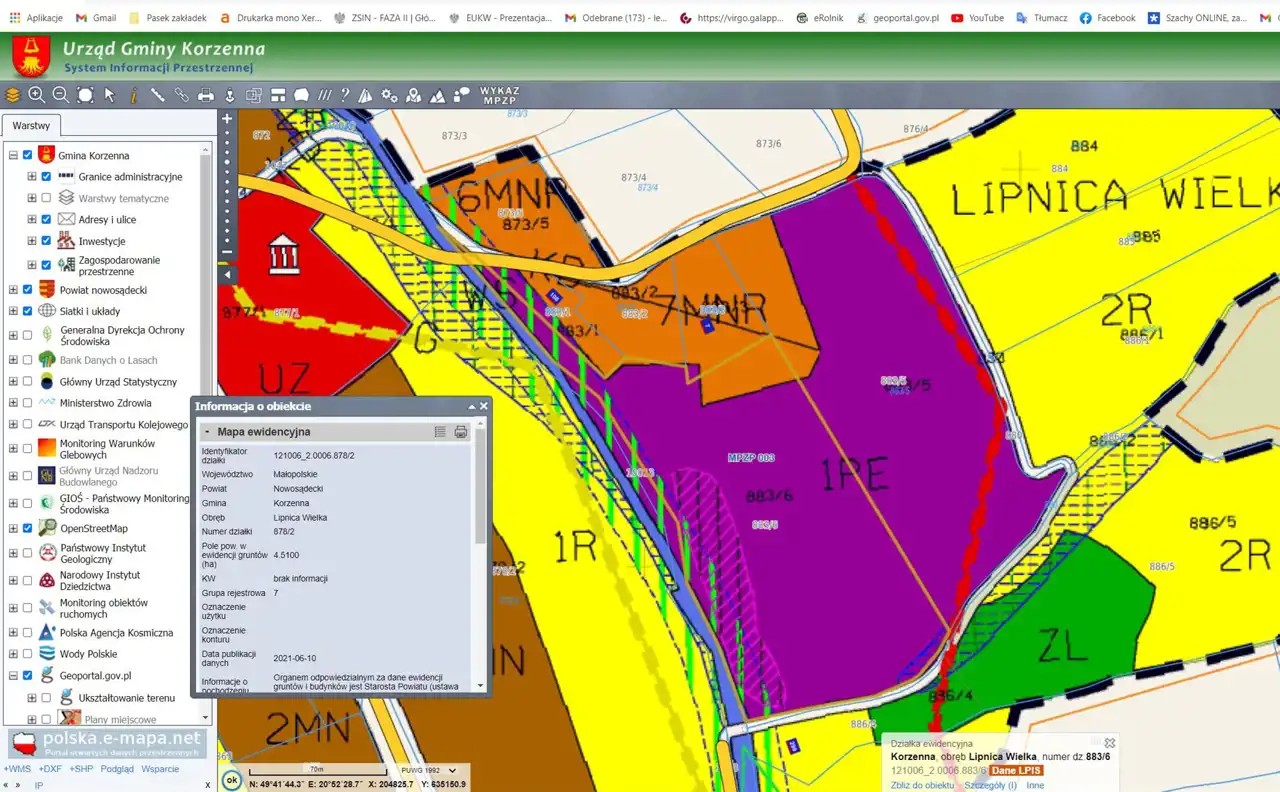The width and height of the screenshot is (1280, 792).
Task: Click the +WMS link
Action: pos(17,769)
